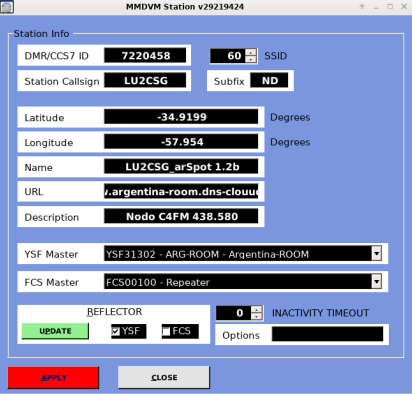This screenshot has height=394, width=412.
Task: Click the REFLECTOR label
Action: point(114,312)
